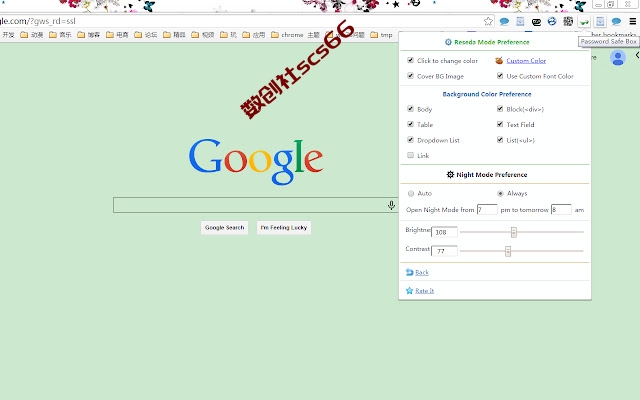This screenshot has height=400, width=640.
Task: Click the microphone voice search icon
Action: click(391, 205)
